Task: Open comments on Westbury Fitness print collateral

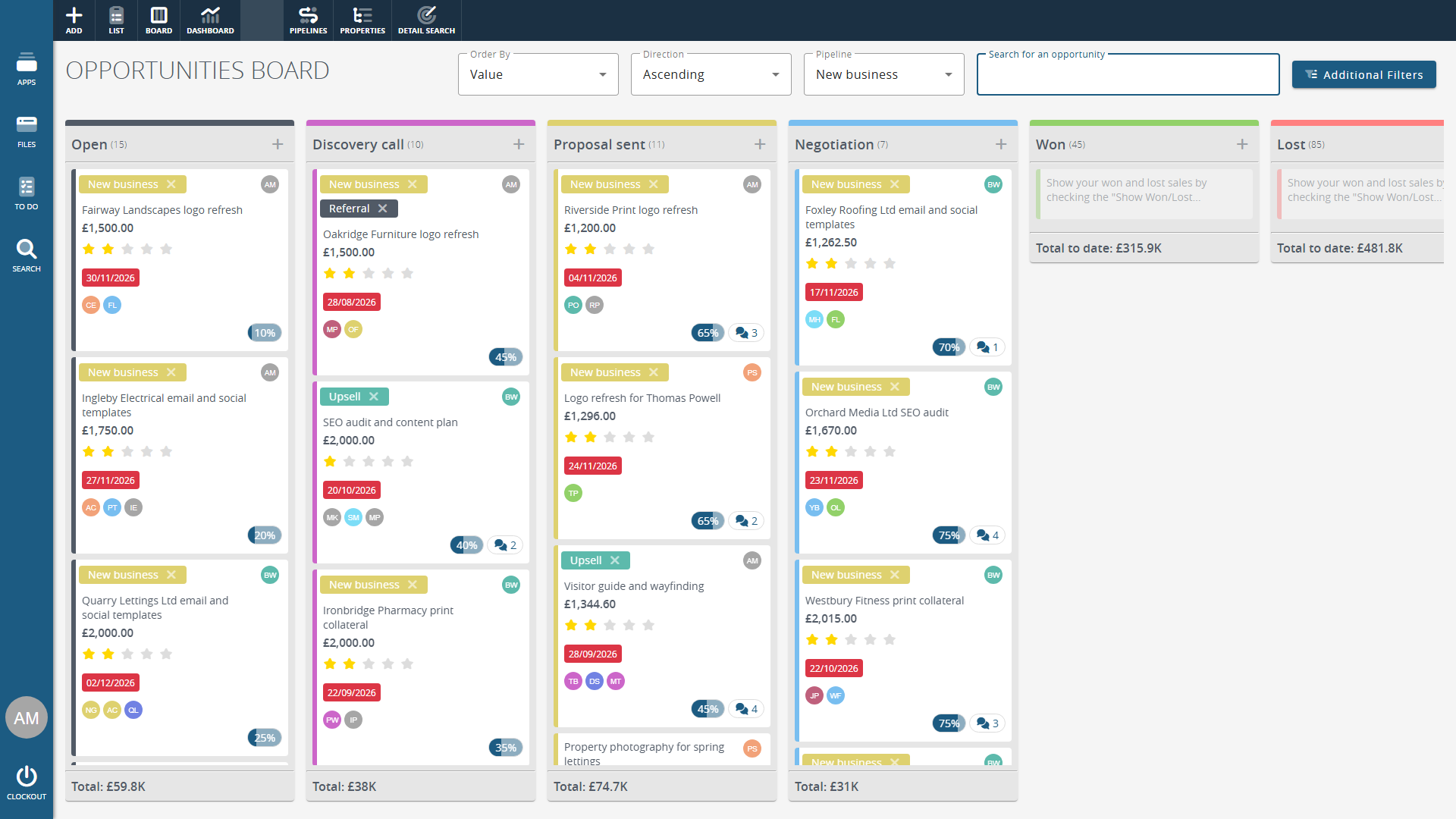Action: pyautogui.click(x=987, y=723)
